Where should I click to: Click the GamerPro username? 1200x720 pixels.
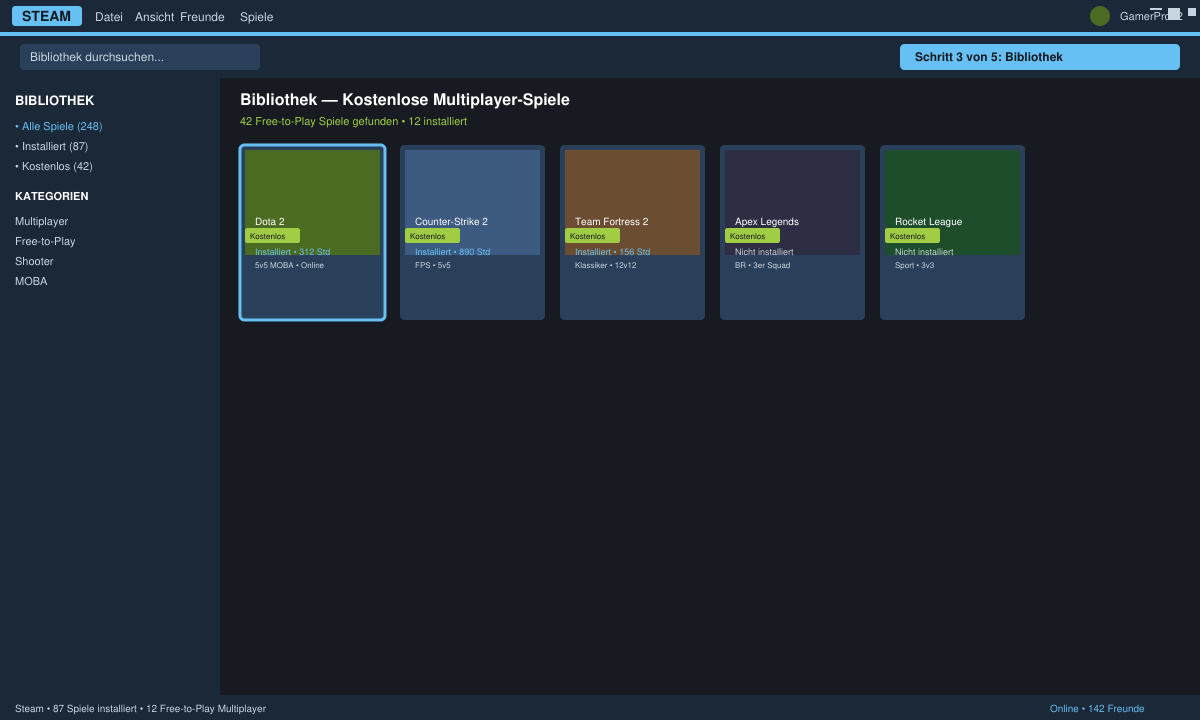(x=1151, y=16)
